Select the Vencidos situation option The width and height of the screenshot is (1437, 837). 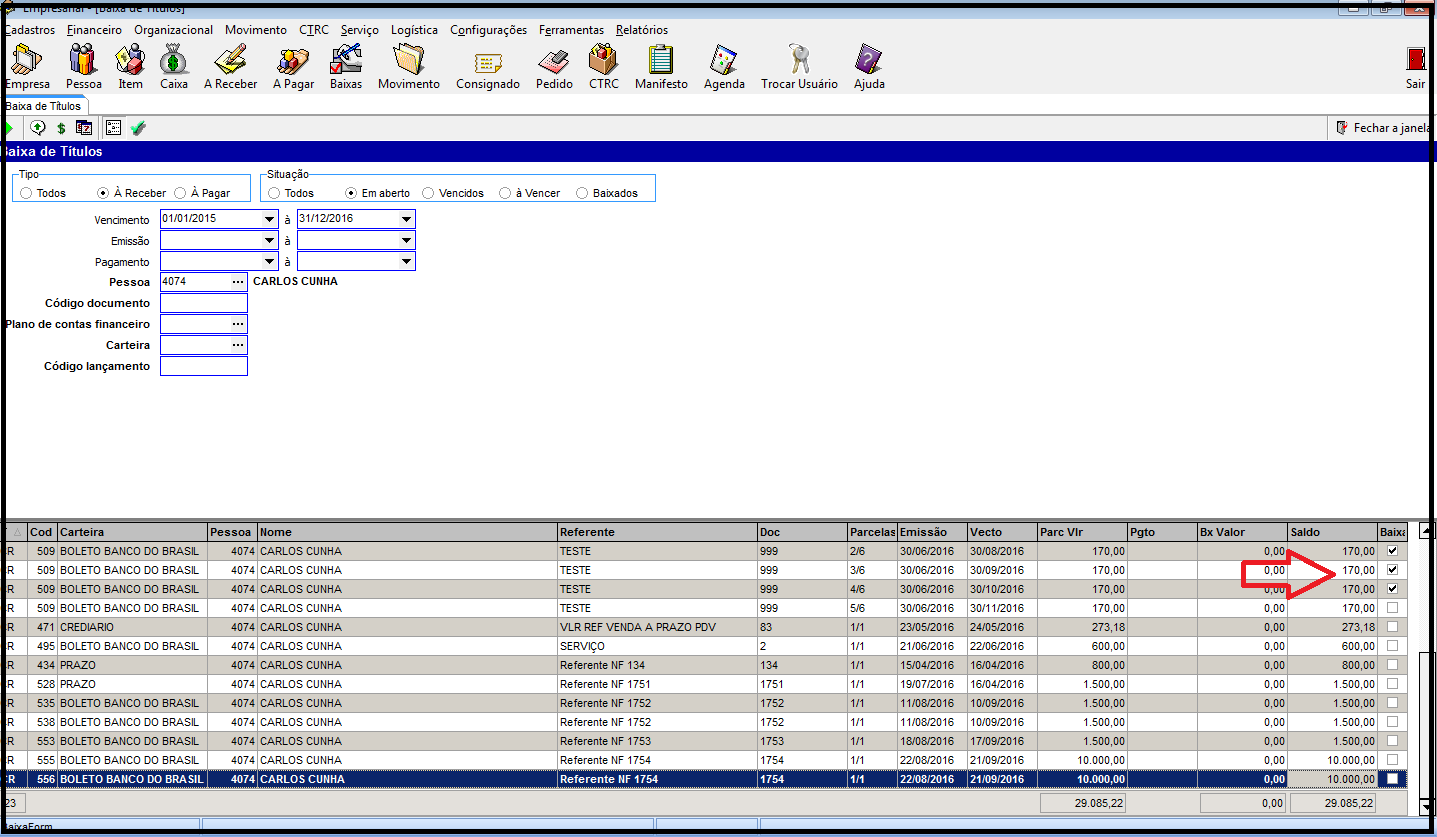coord(428,193)
